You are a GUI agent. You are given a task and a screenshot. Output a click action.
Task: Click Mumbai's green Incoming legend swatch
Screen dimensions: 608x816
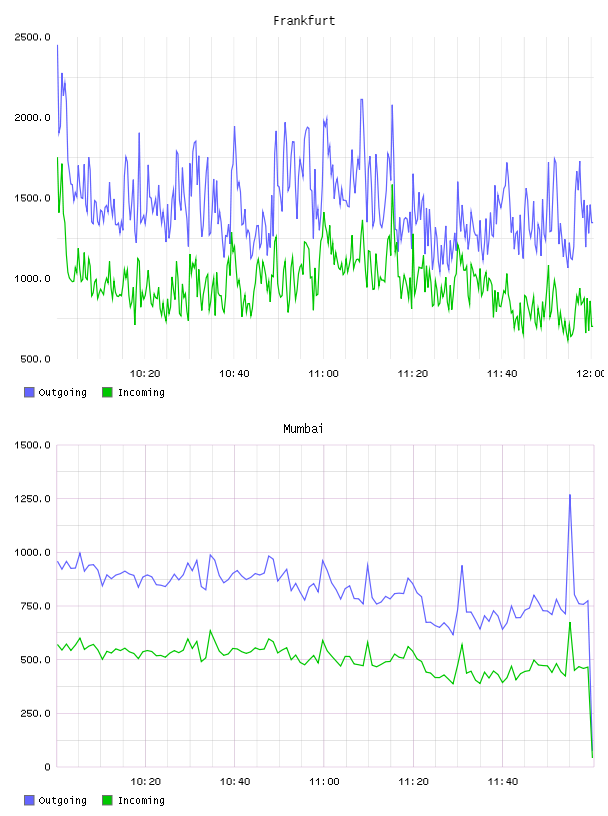pos(107,800)
